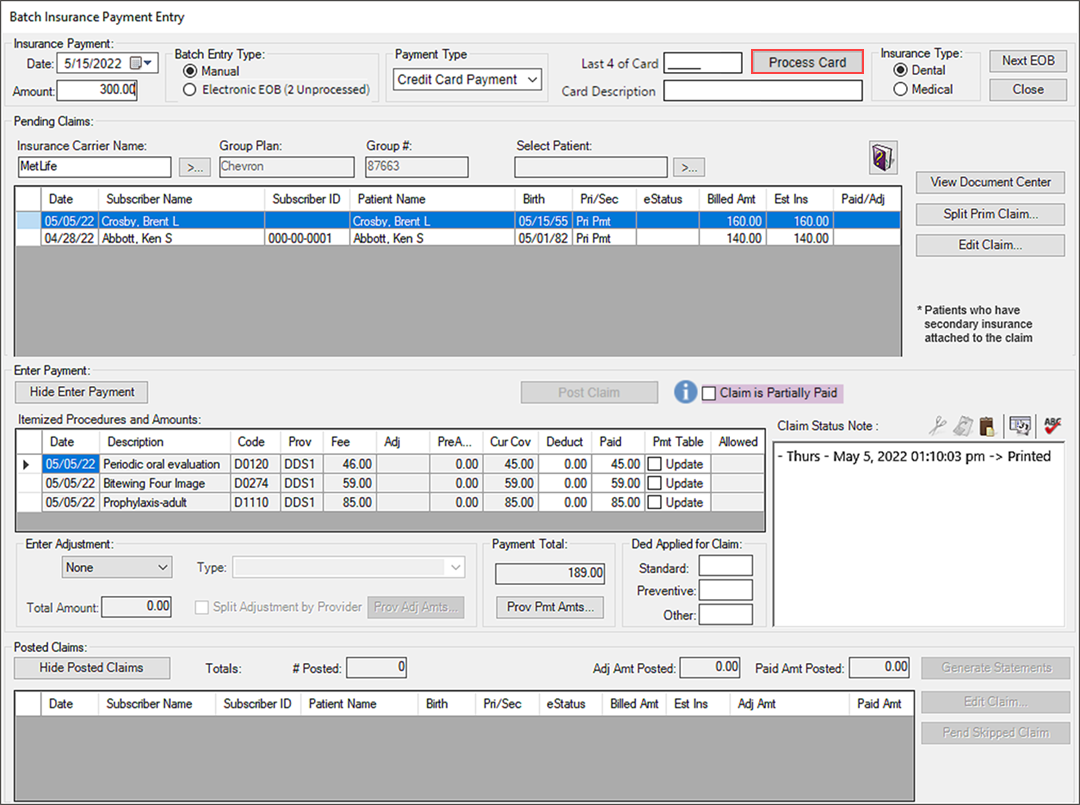Expand the Payment Type dropdown

pyautogui.click(x=532, y=79)
